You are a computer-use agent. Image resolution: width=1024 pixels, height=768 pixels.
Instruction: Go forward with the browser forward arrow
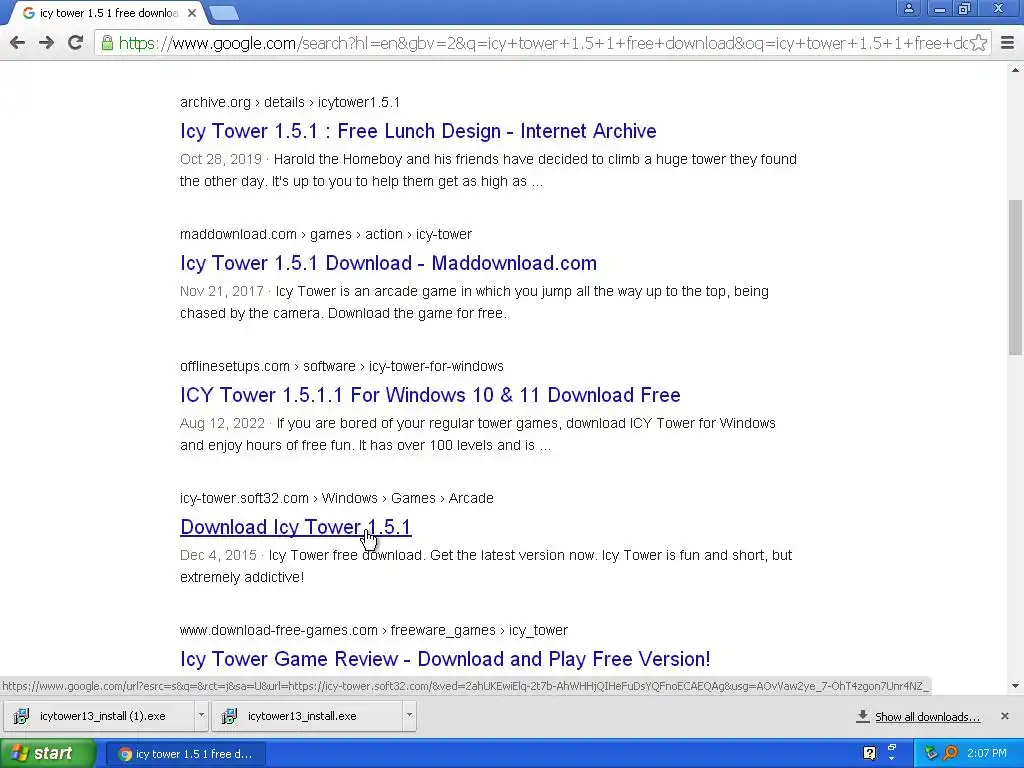click(x=46, y=43)
